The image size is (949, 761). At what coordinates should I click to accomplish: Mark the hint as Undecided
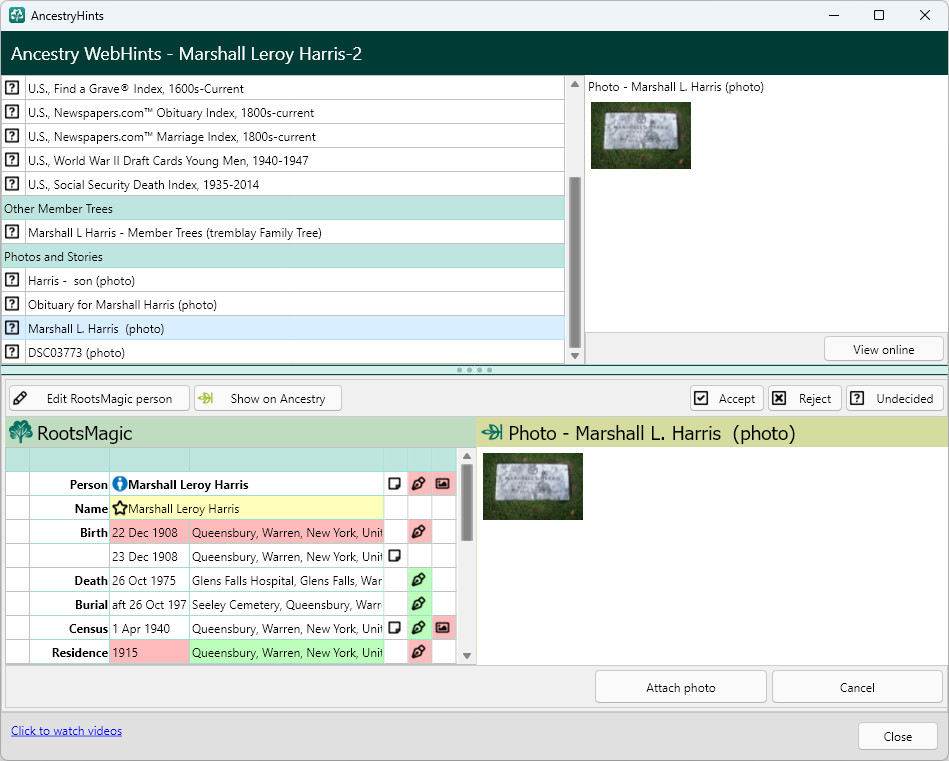coord(895,398)
